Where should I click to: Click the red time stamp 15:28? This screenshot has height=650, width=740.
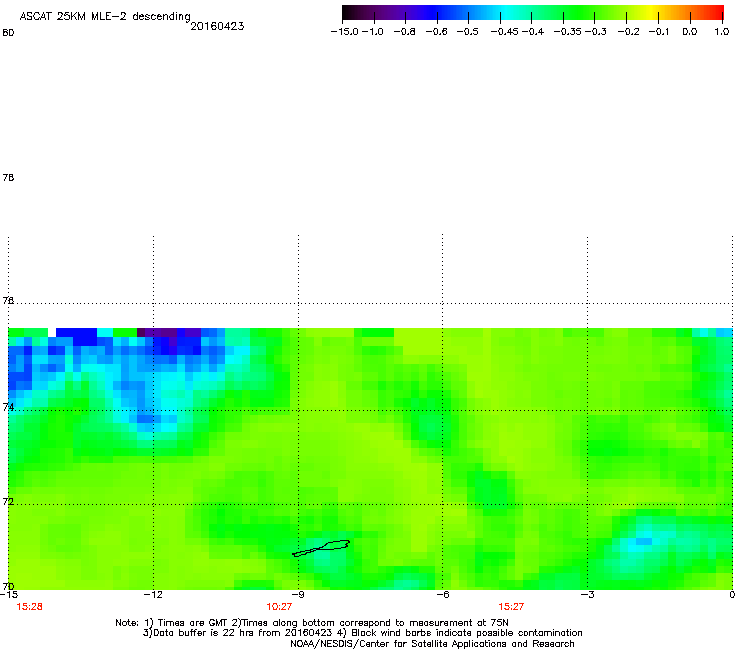[29, 607]
